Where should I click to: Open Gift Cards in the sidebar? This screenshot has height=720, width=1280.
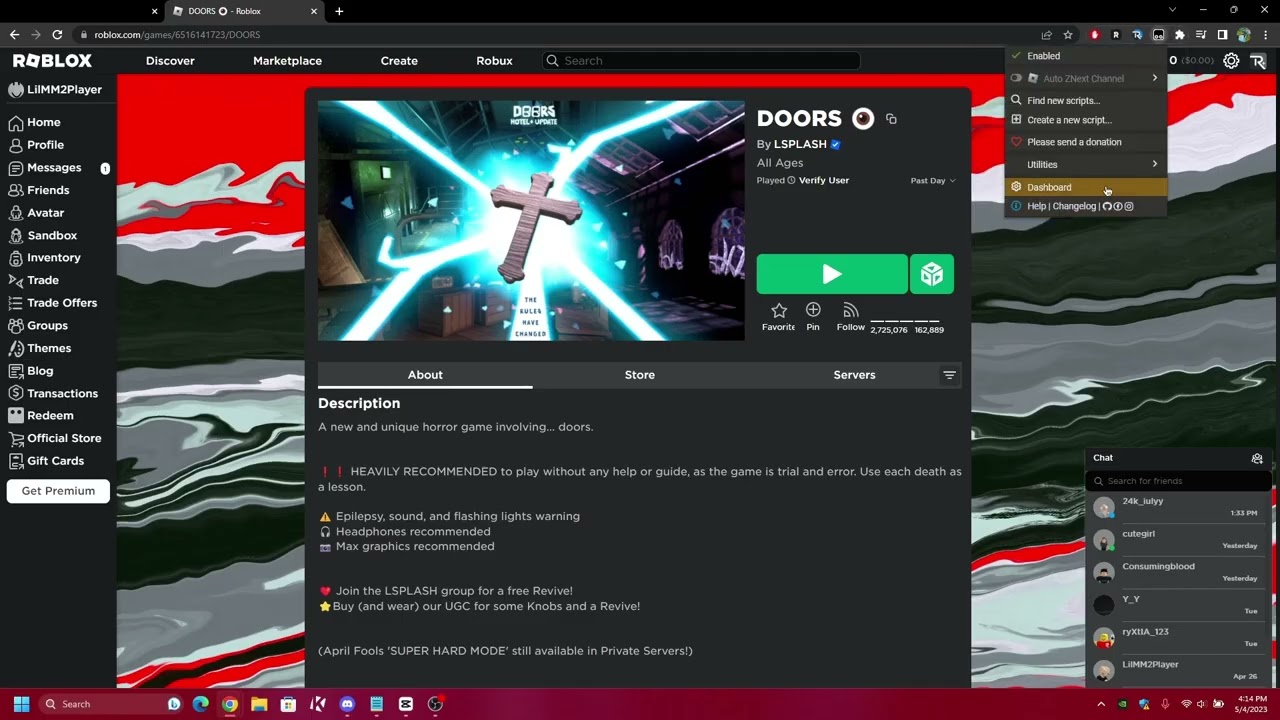tap(46, 461)
